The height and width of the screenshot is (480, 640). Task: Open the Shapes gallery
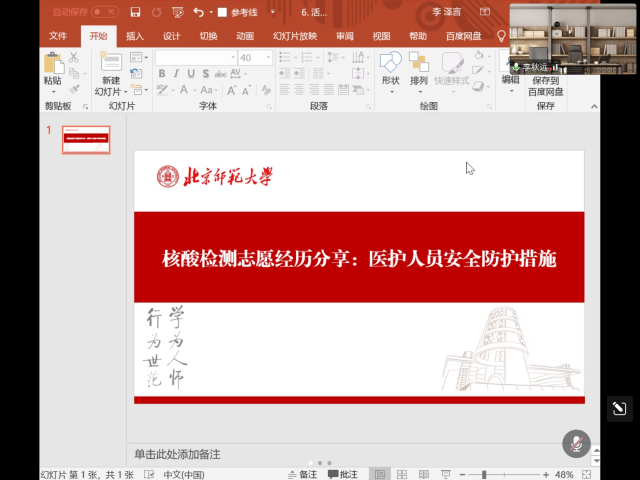(x=390, y=64)
